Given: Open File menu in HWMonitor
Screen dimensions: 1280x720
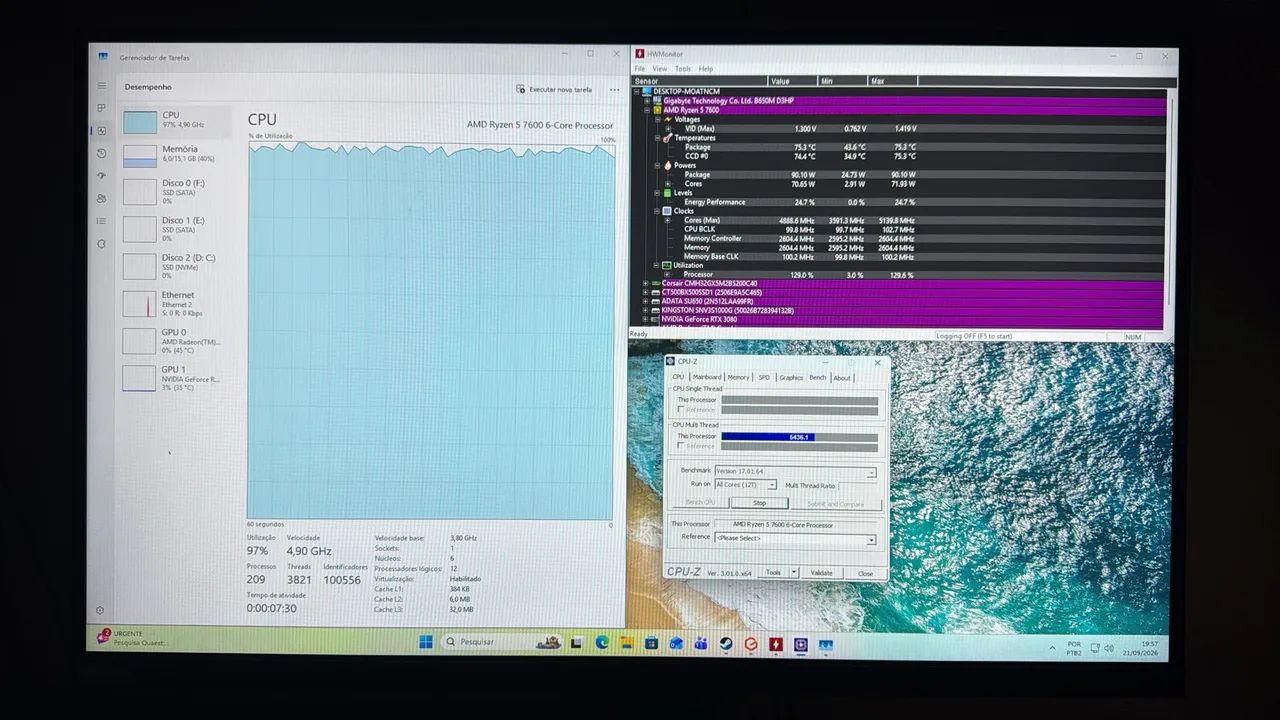Looking at the screenshot, I should point(640,69).
